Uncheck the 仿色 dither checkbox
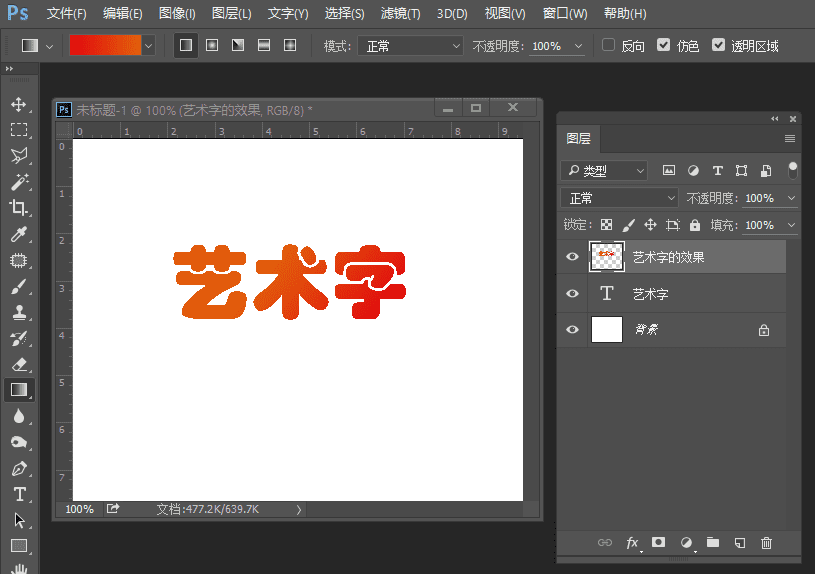The width and height of the screenshot is (815, 574). (x=664, y=46)
